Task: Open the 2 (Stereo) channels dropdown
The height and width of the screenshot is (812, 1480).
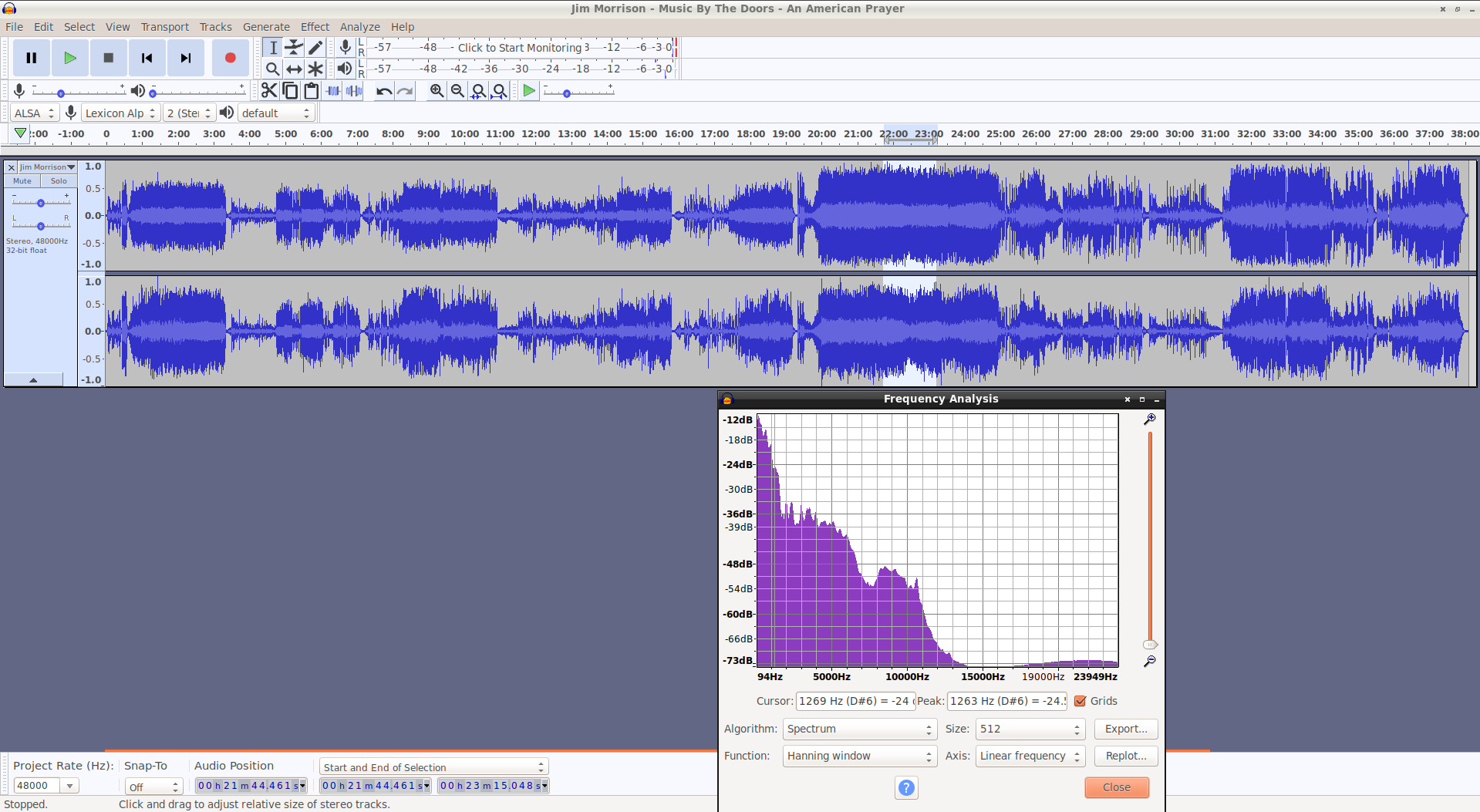Action: tap(189, 113)
